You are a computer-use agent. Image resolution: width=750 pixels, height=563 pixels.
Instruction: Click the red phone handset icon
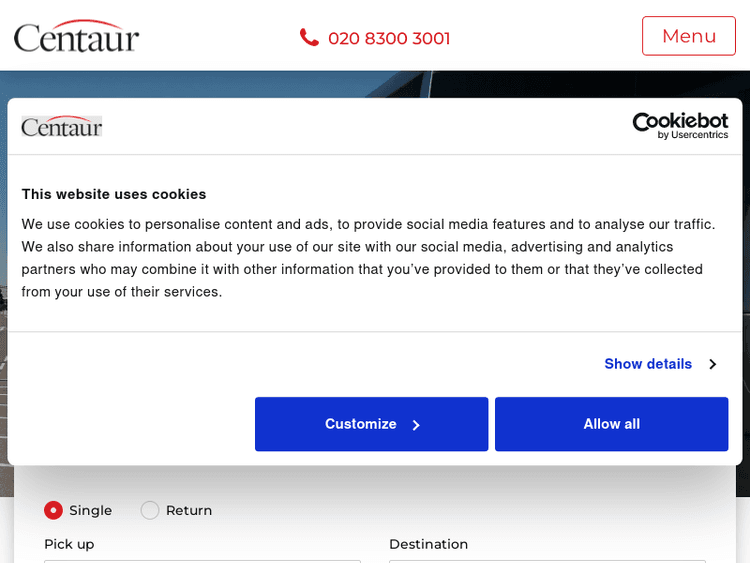(309, 37)
